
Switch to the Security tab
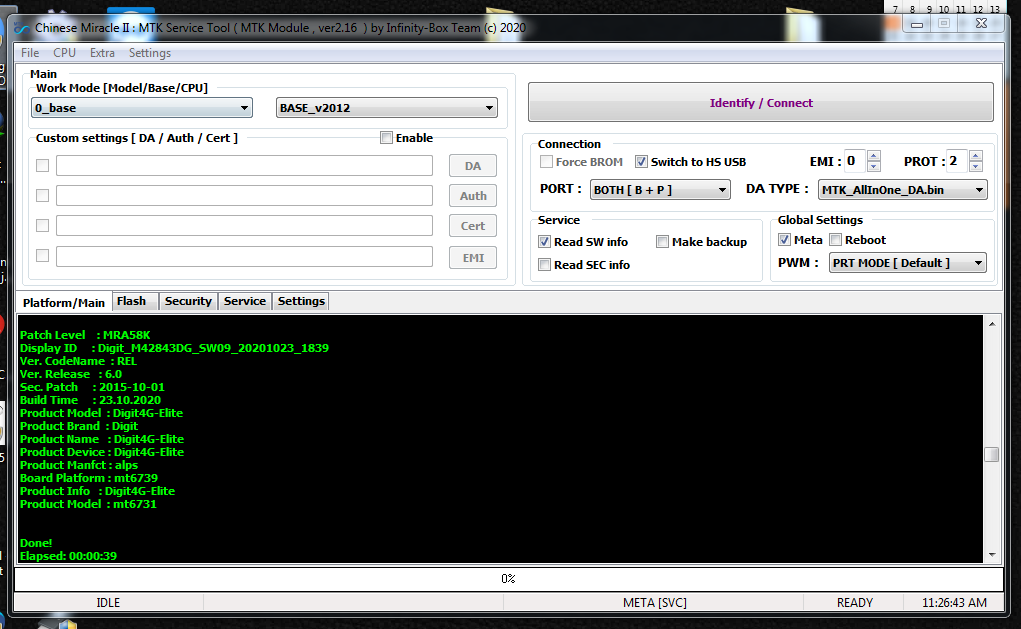[x=188, y=301]
